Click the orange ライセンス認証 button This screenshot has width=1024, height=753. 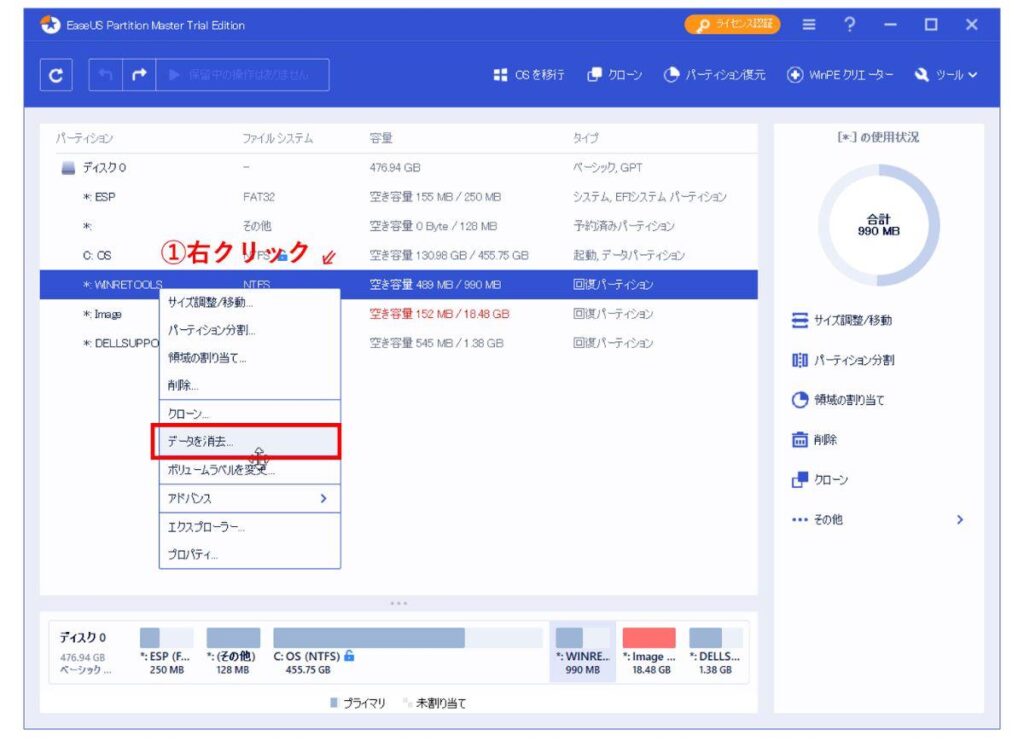pos(732,25)
